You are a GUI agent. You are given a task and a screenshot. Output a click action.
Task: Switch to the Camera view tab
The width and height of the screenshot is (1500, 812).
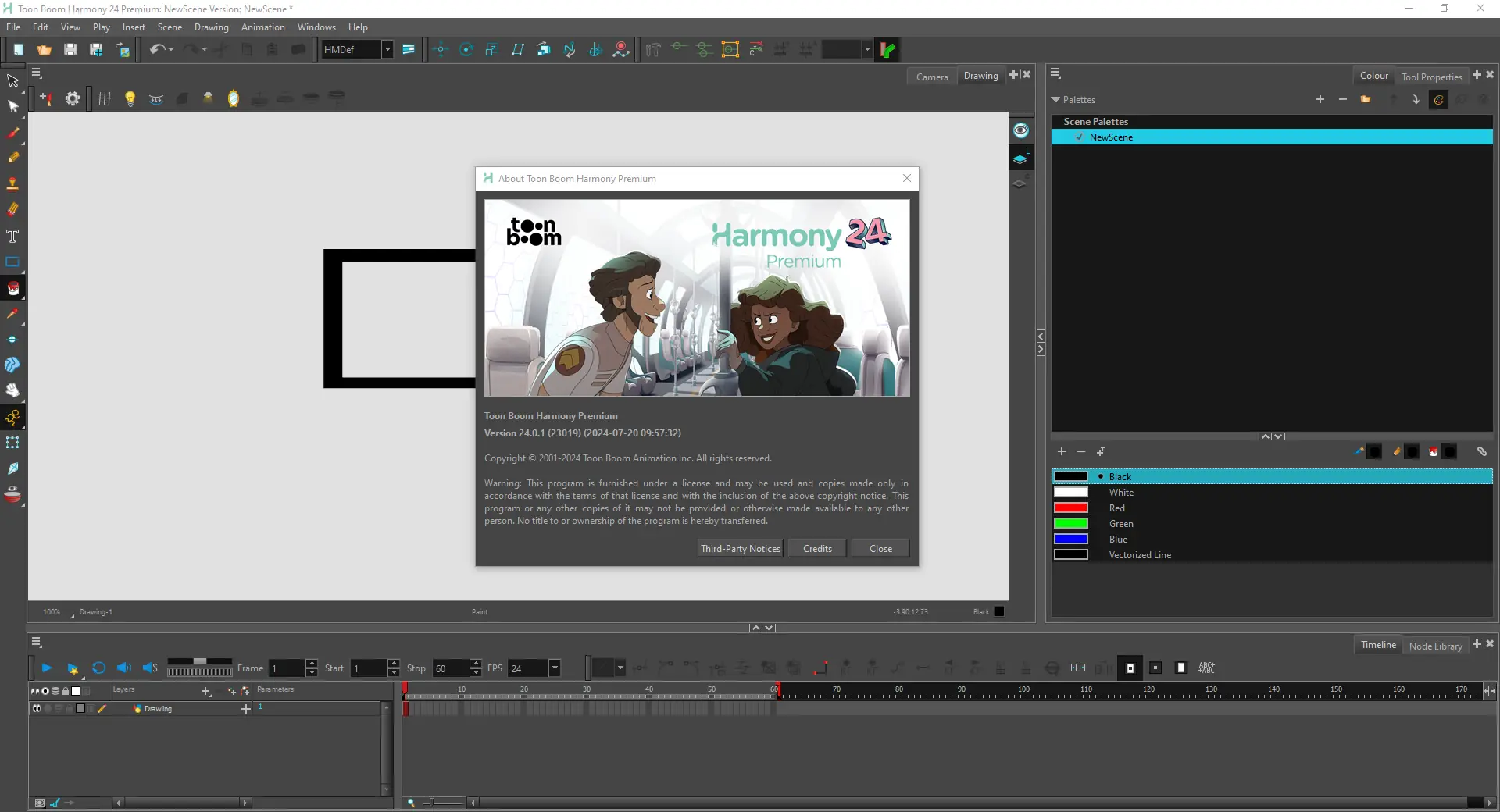coord(931,77)
